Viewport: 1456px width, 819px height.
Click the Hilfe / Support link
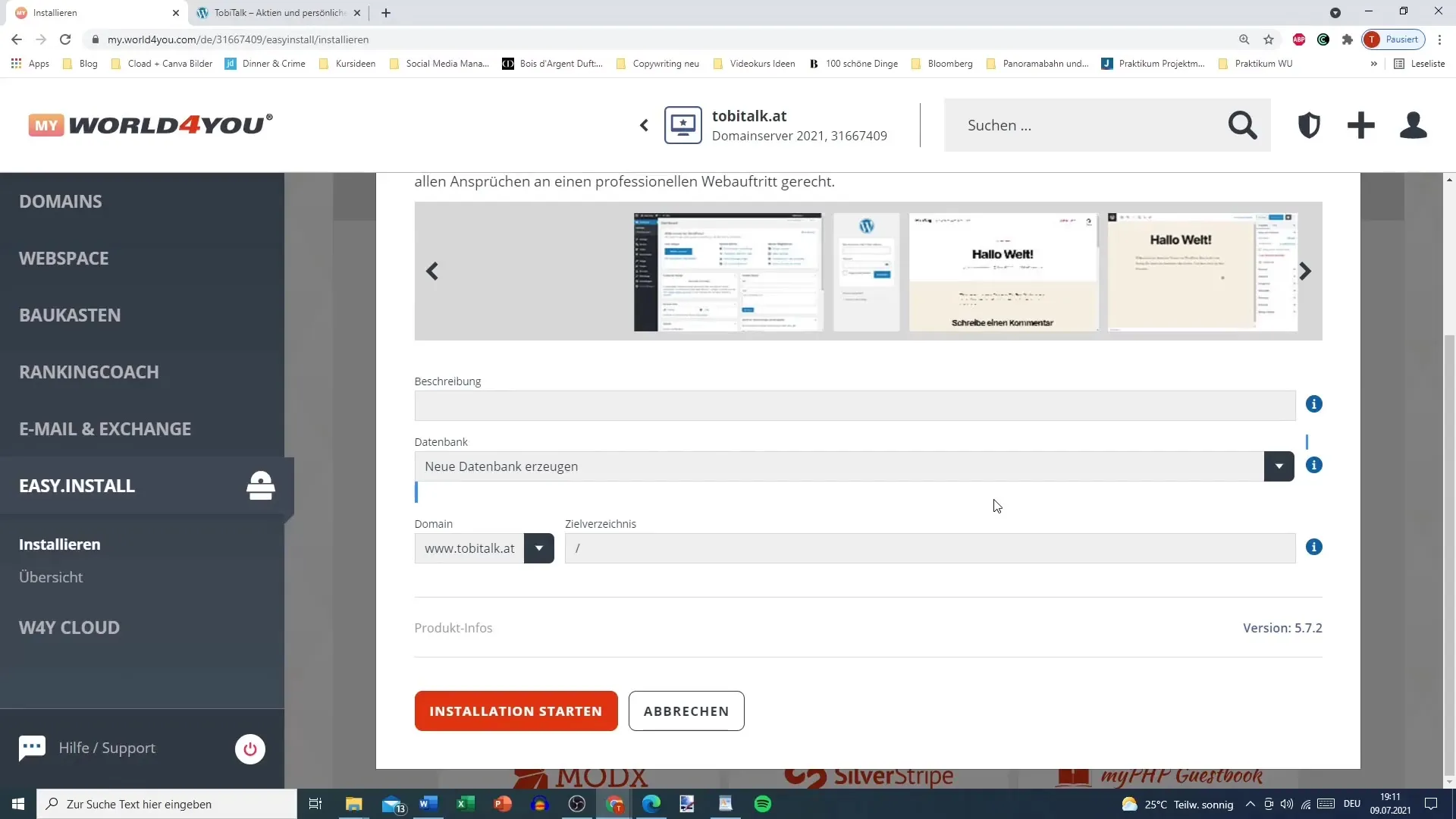pyautogui.click(x=107, y=748)
